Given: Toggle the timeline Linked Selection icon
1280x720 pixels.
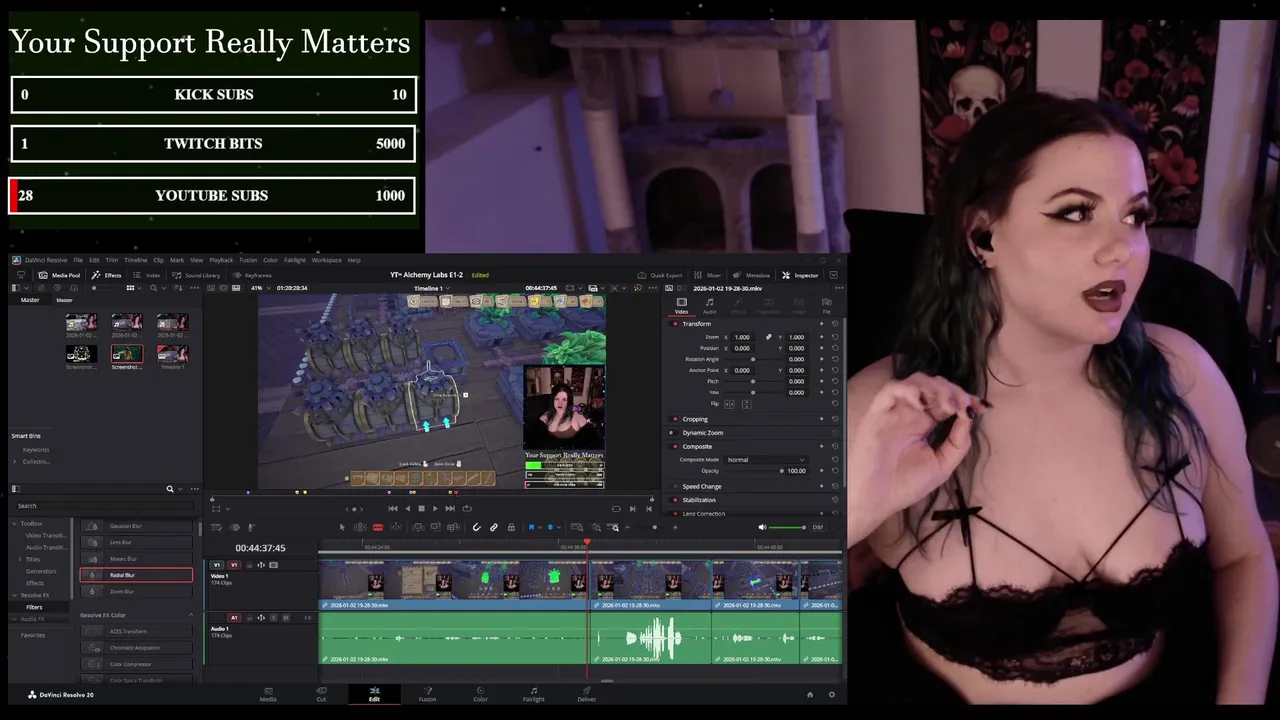Looking at the screenshot, I should pos(493,527).
